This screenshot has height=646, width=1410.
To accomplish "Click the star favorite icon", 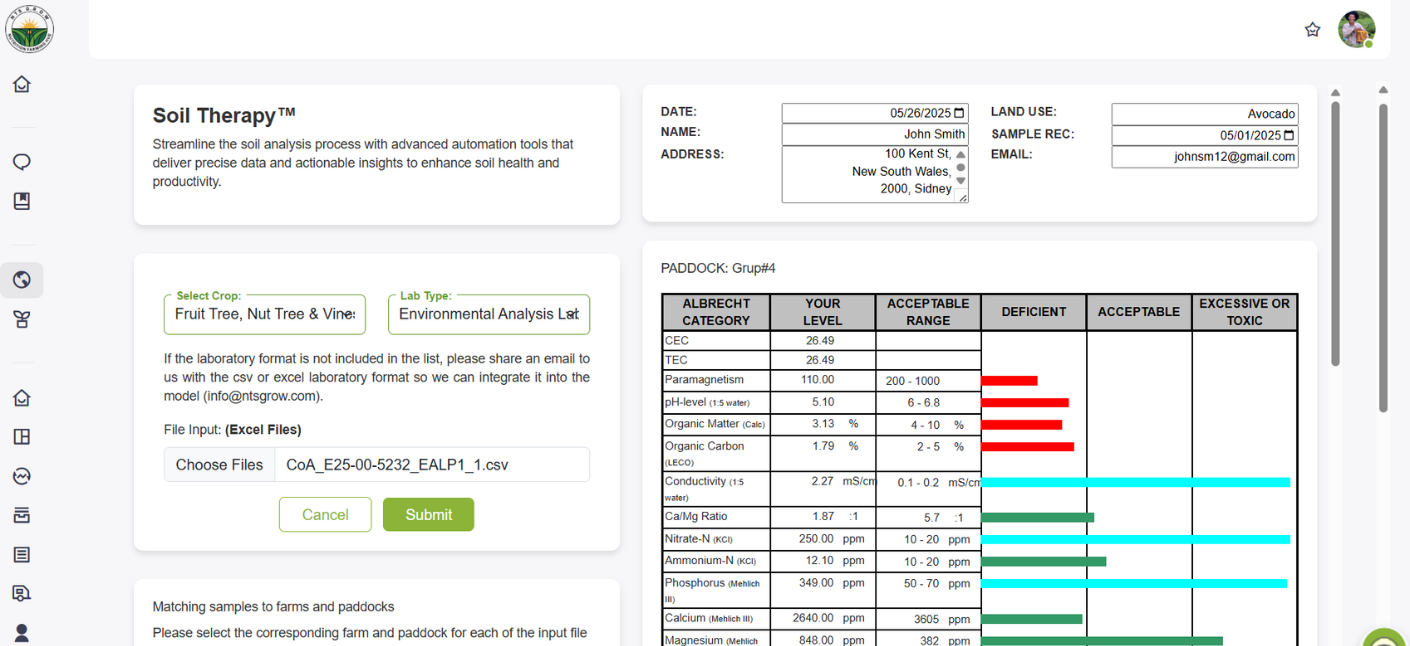I will pos(1313,30).
